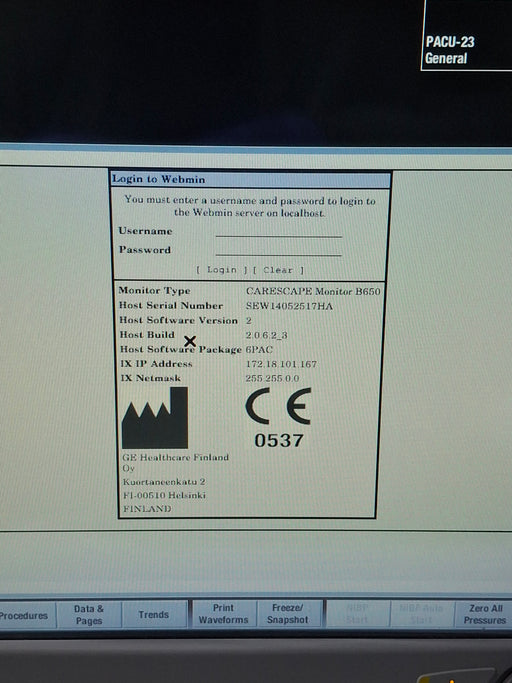Screen dimensions: 512x683
Task: Click the Host Serial Number value
Action: pos(289,306)
